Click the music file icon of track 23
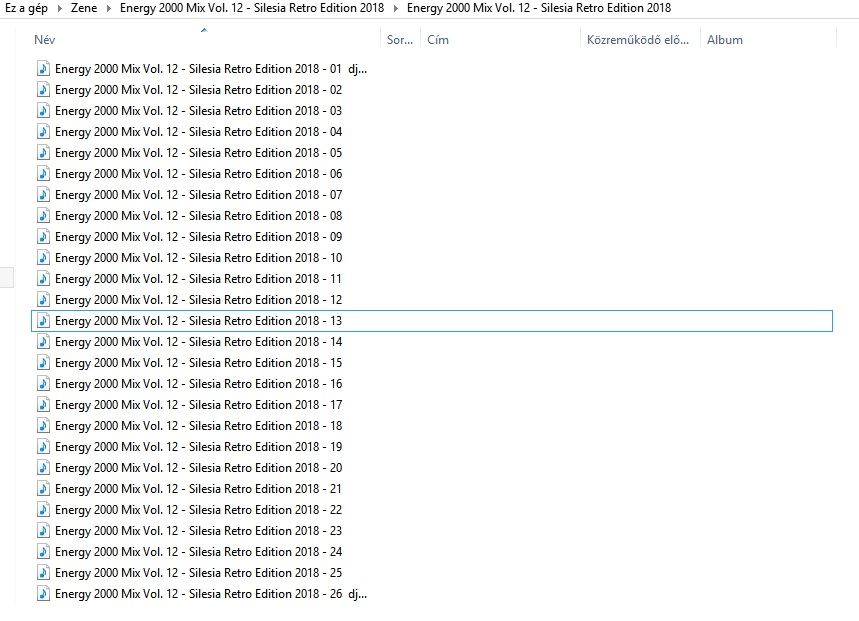 [43, 530]
